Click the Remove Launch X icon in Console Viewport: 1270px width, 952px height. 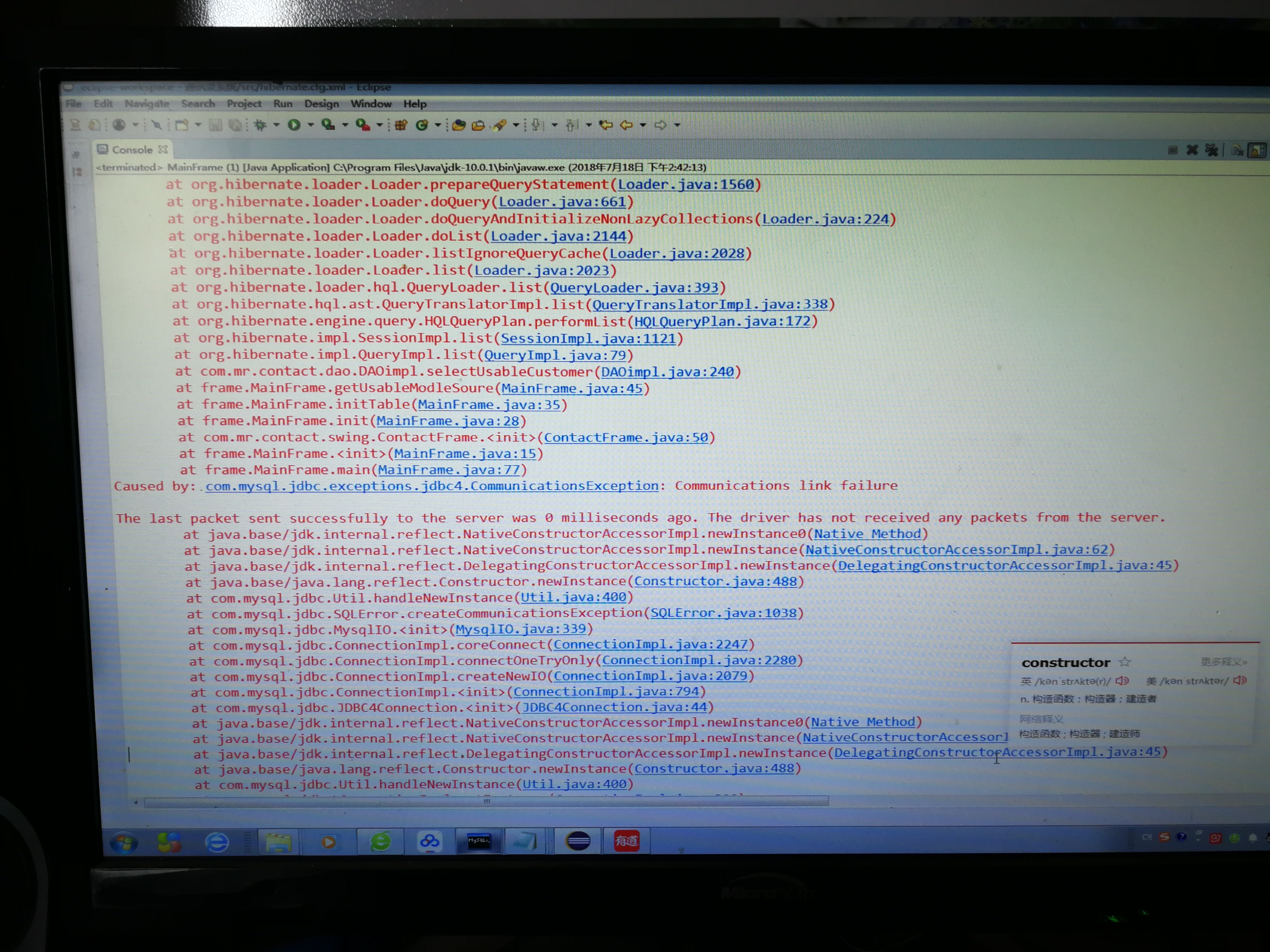pos(1192,150)
